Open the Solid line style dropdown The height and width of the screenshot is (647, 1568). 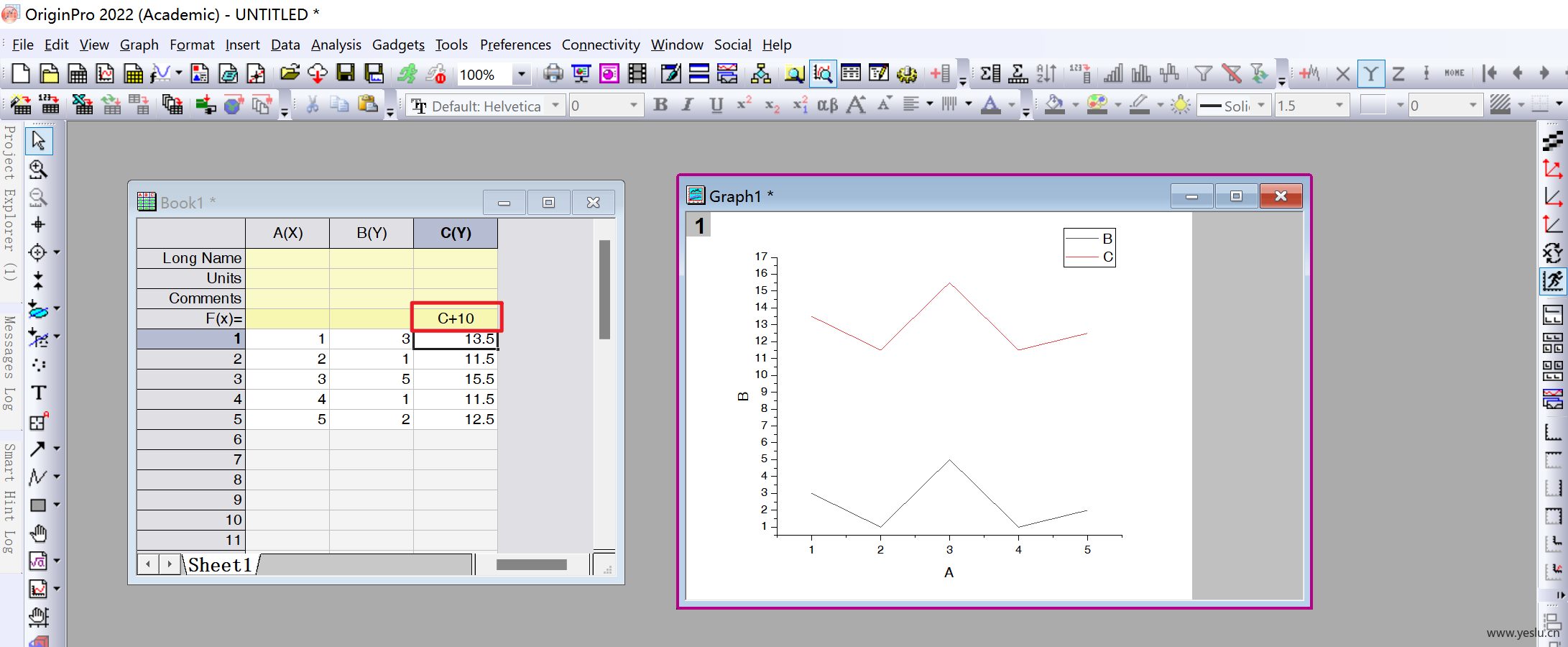coord(1260,106)
